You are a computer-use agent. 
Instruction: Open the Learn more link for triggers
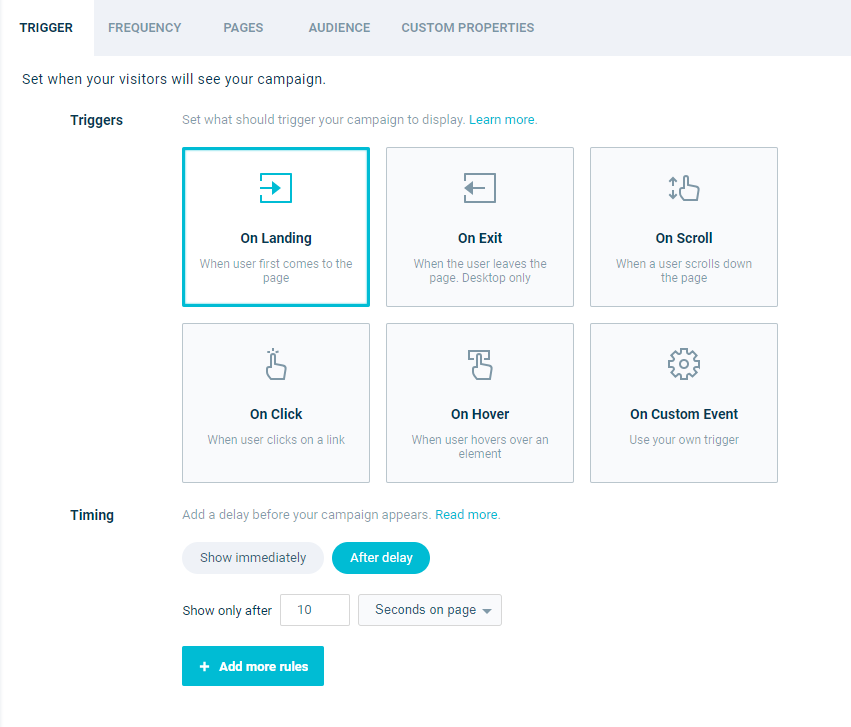pos(501,119)
